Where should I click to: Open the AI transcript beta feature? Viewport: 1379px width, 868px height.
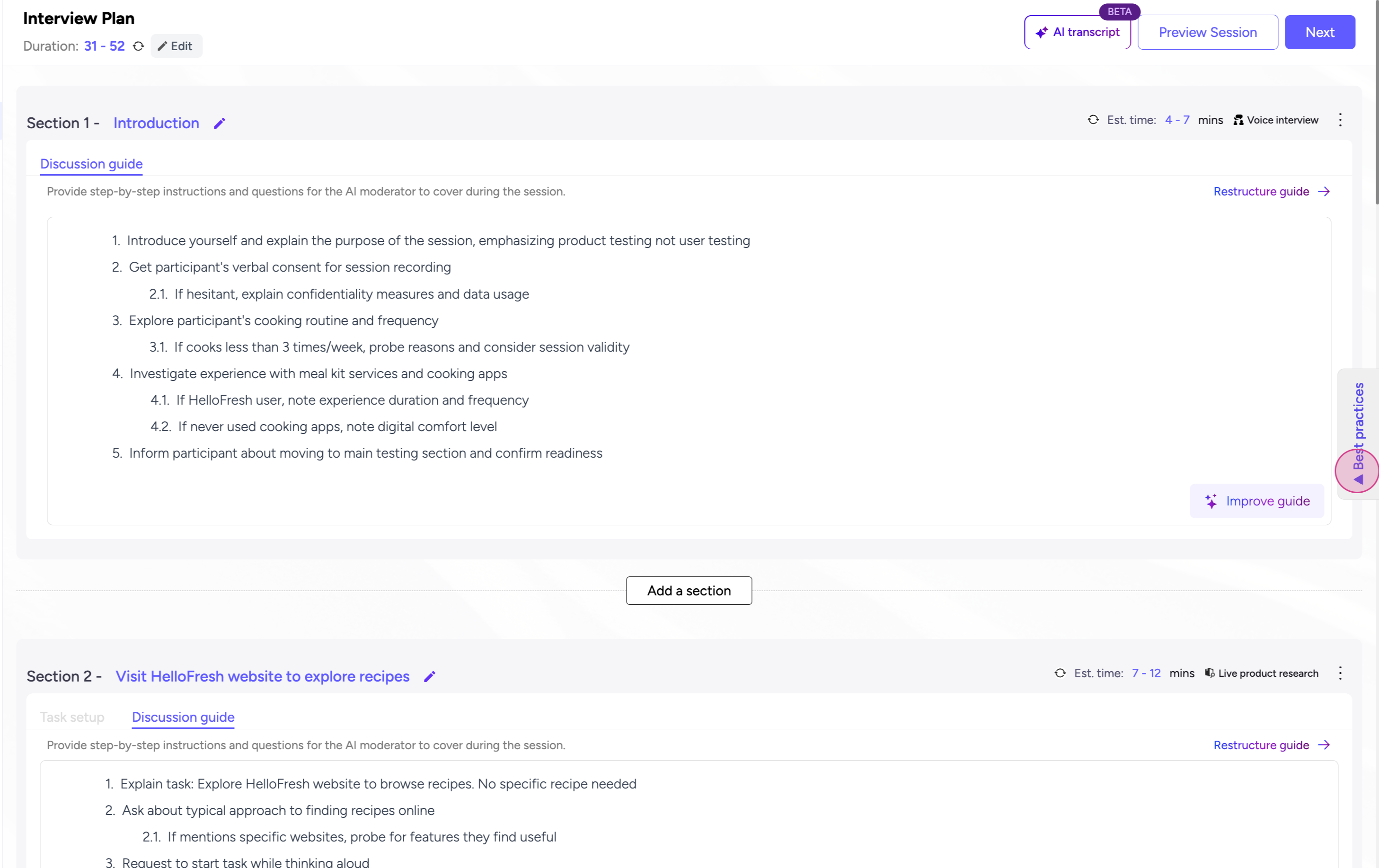[1077, 32]
